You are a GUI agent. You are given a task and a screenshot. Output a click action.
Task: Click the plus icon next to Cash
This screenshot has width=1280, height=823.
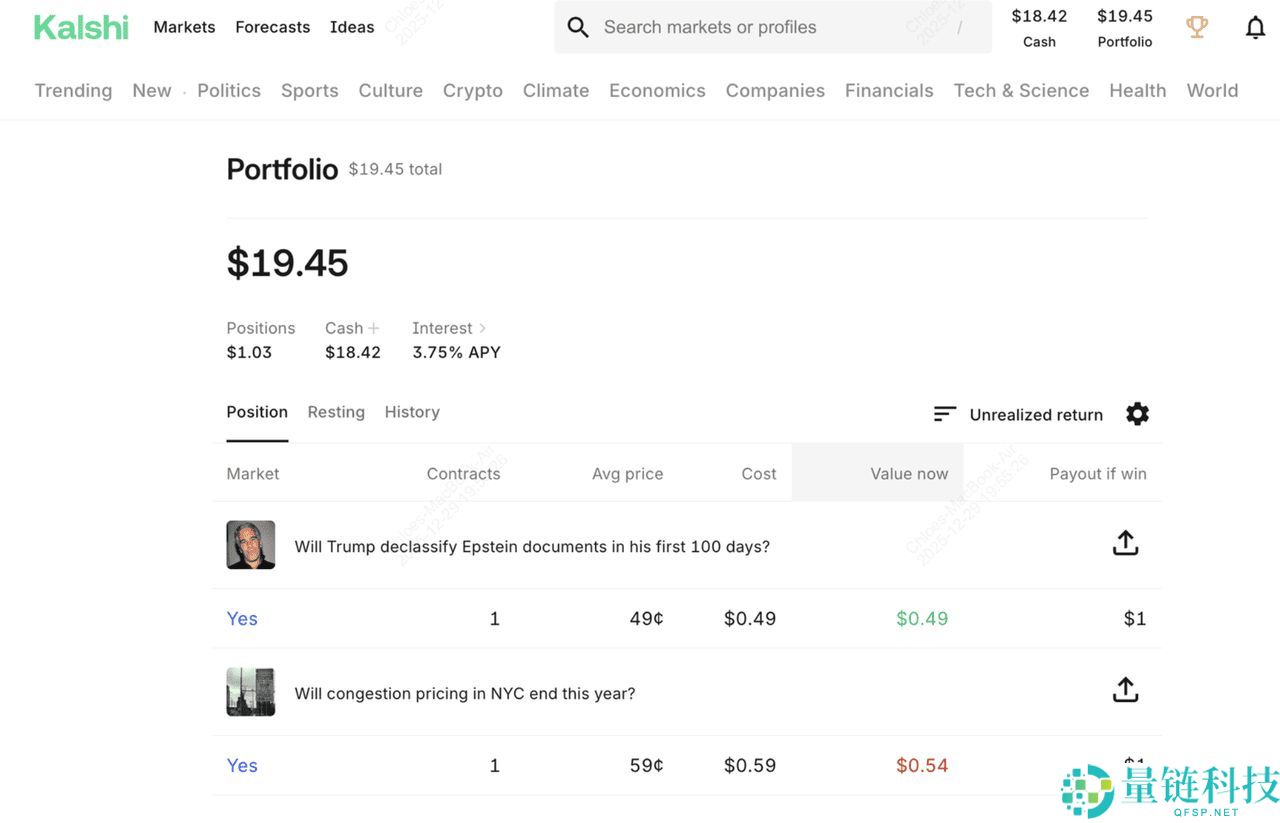tap(374, 328)
